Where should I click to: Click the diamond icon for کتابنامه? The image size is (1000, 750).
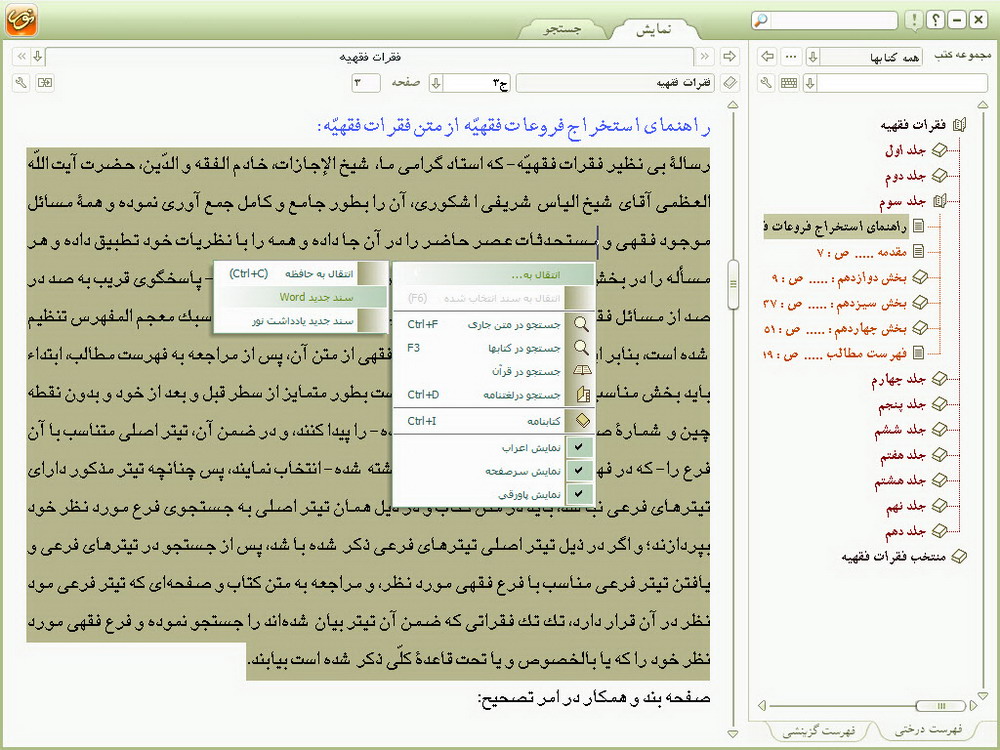click(x=582, y=421)
